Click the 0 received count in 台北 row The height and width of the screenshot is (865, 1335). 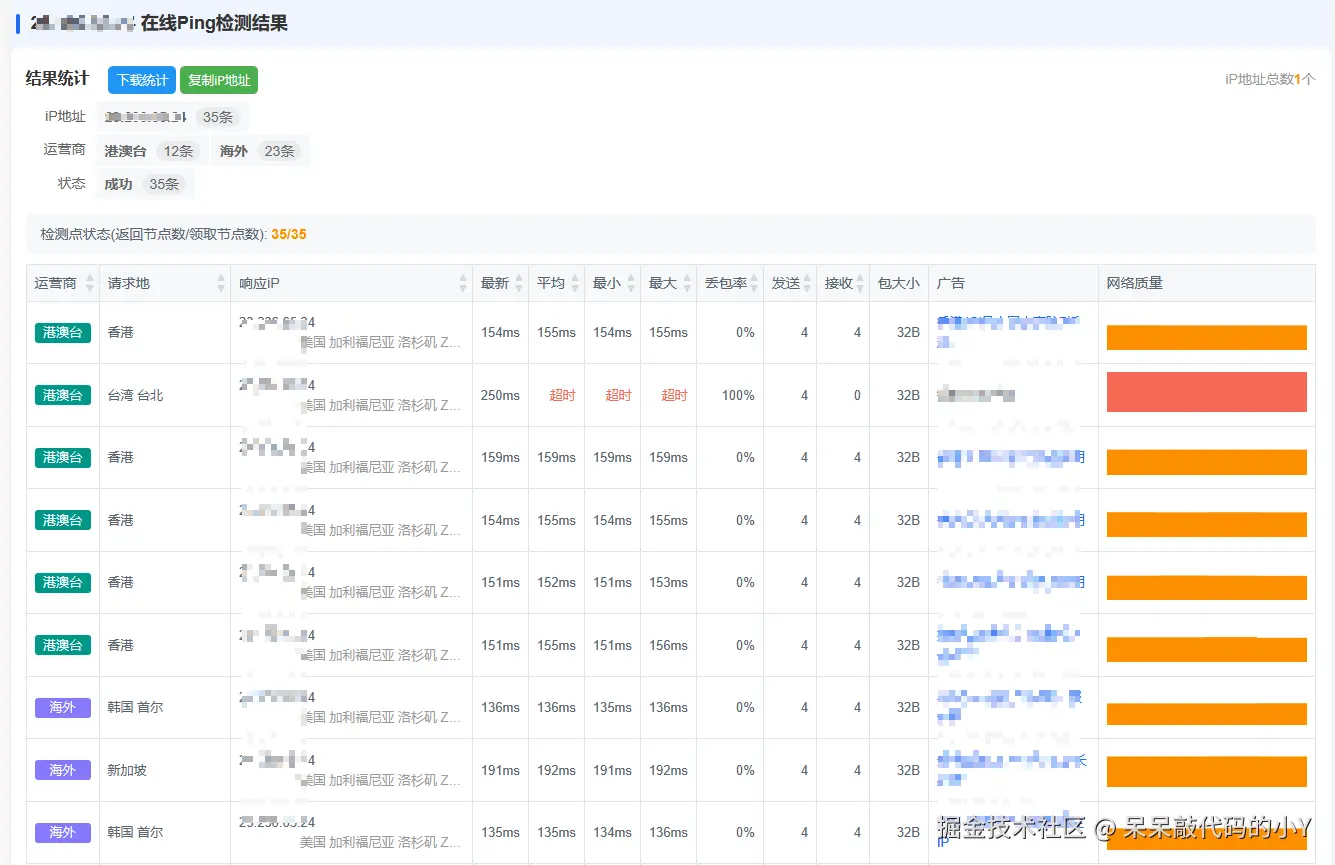point(857,395)
